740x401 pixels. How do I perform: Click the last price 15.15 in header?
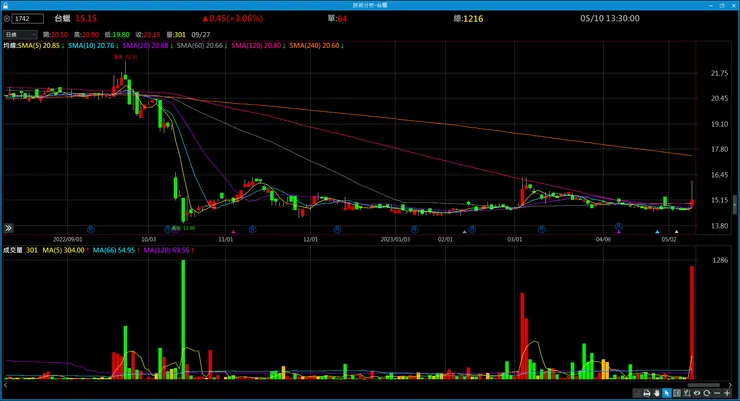(x=86, y=18)
